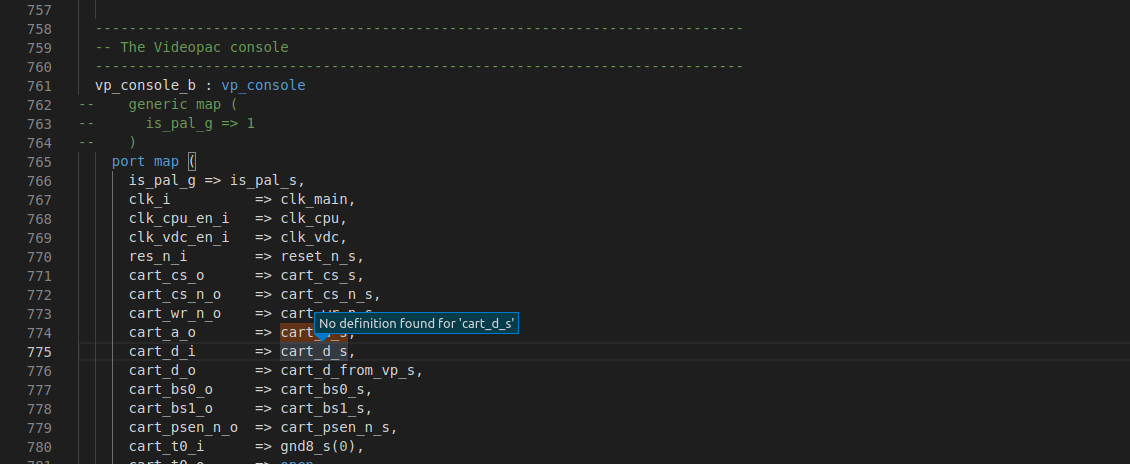1130x464 pixels.
Task: Click the clk_vdc signal on line 769
Action: click(x=310, y=238)
